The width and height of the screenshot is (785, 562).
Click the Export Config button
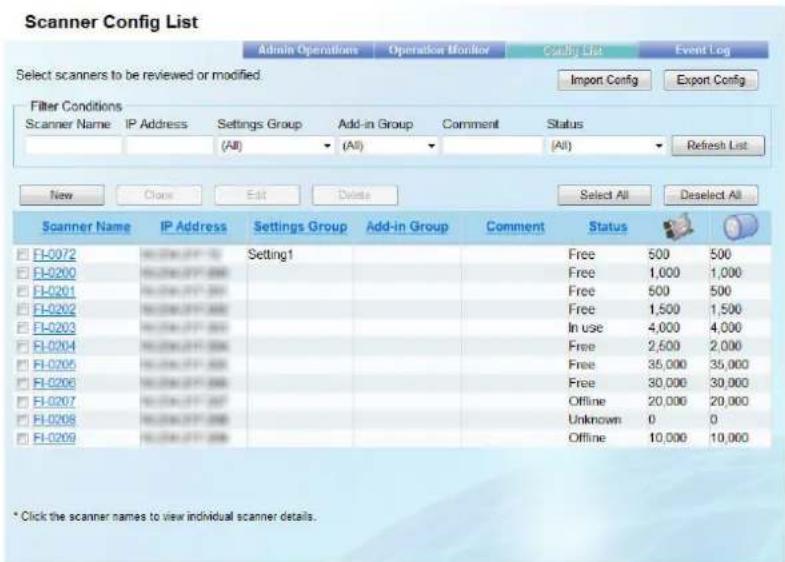711,80
